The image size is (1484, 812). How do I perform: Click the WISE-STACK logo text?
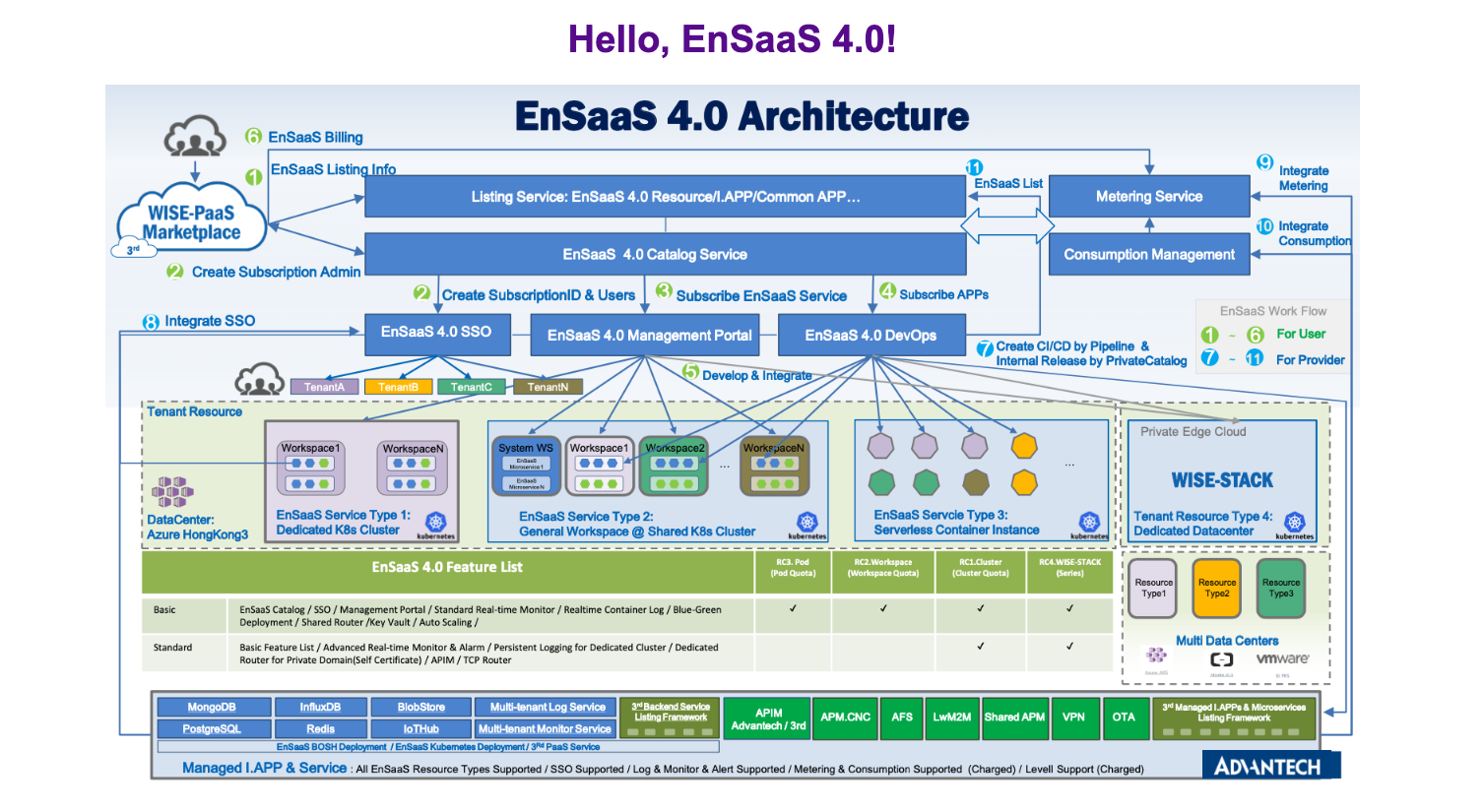(1222, 480)
